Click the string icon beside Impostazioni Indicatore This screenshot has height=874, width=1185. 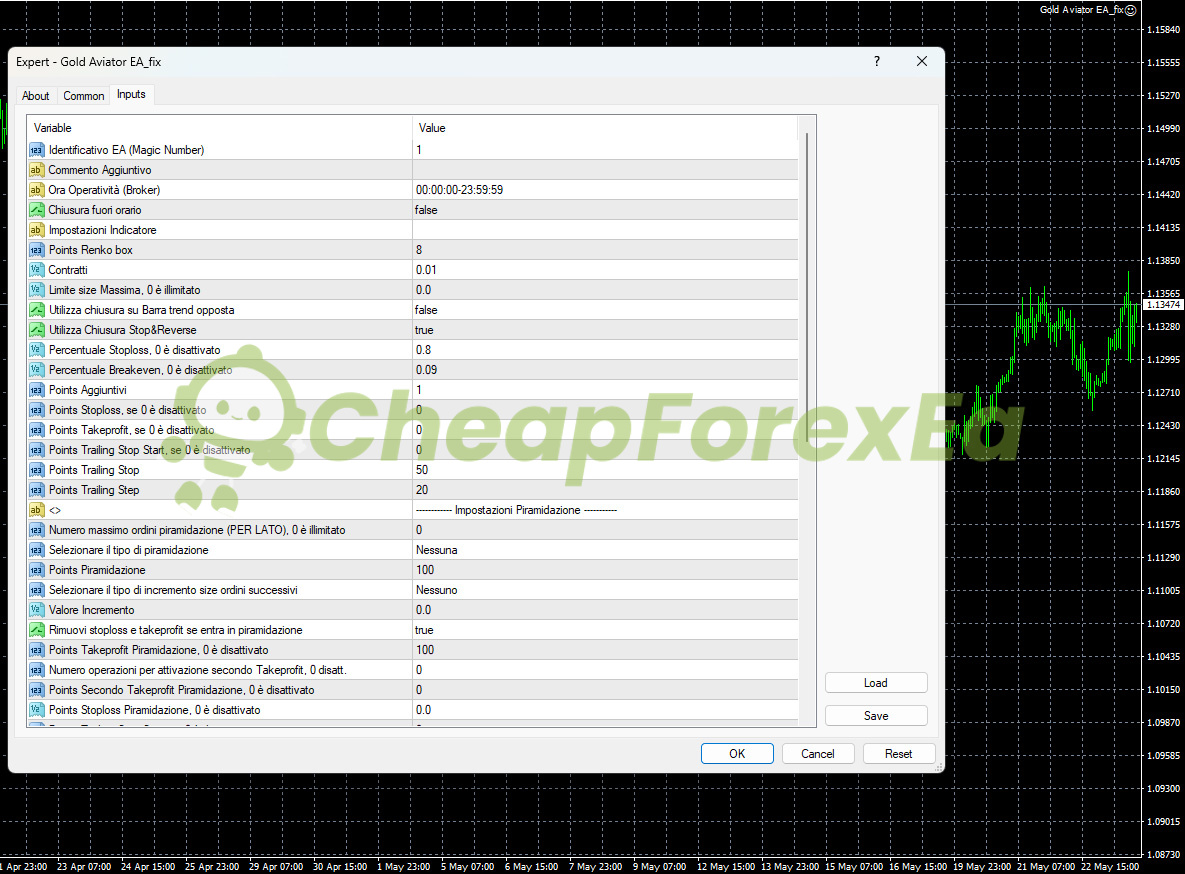click(36, 230)
